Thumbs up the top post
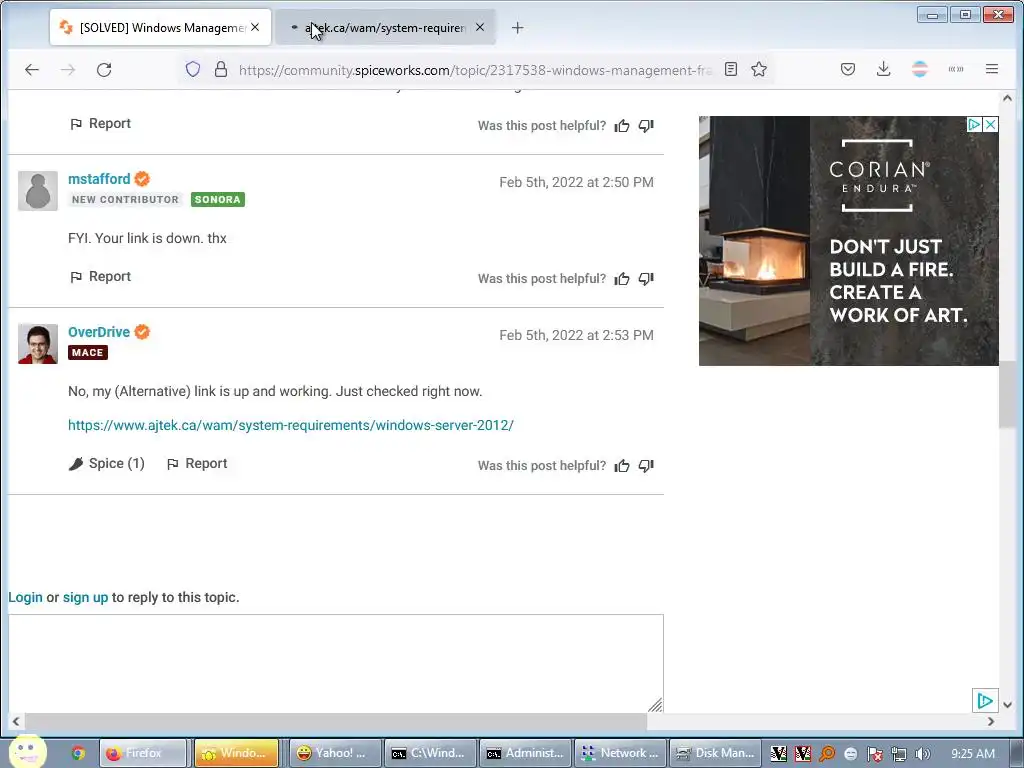The height and width of the screenshot is (768, 1024). (622, 125)
